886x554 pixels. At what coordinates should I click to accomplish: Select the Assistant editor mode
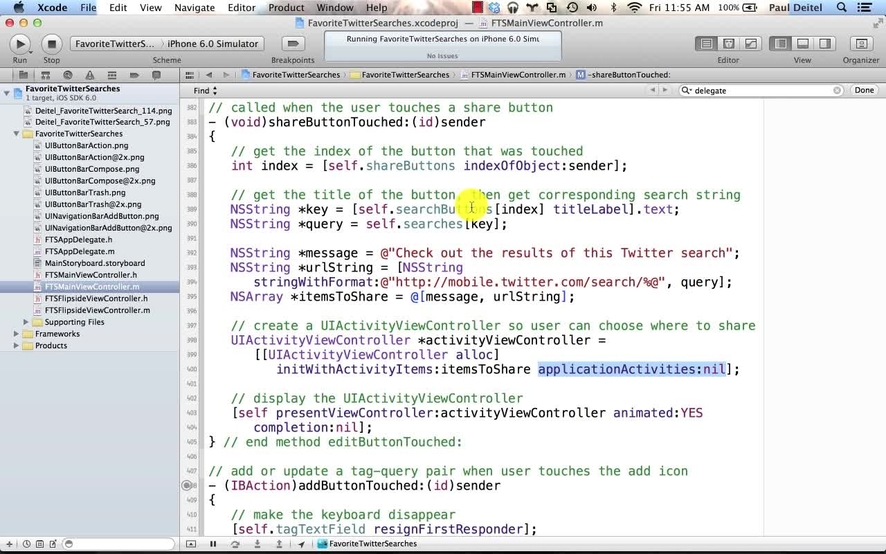point(728,44)
